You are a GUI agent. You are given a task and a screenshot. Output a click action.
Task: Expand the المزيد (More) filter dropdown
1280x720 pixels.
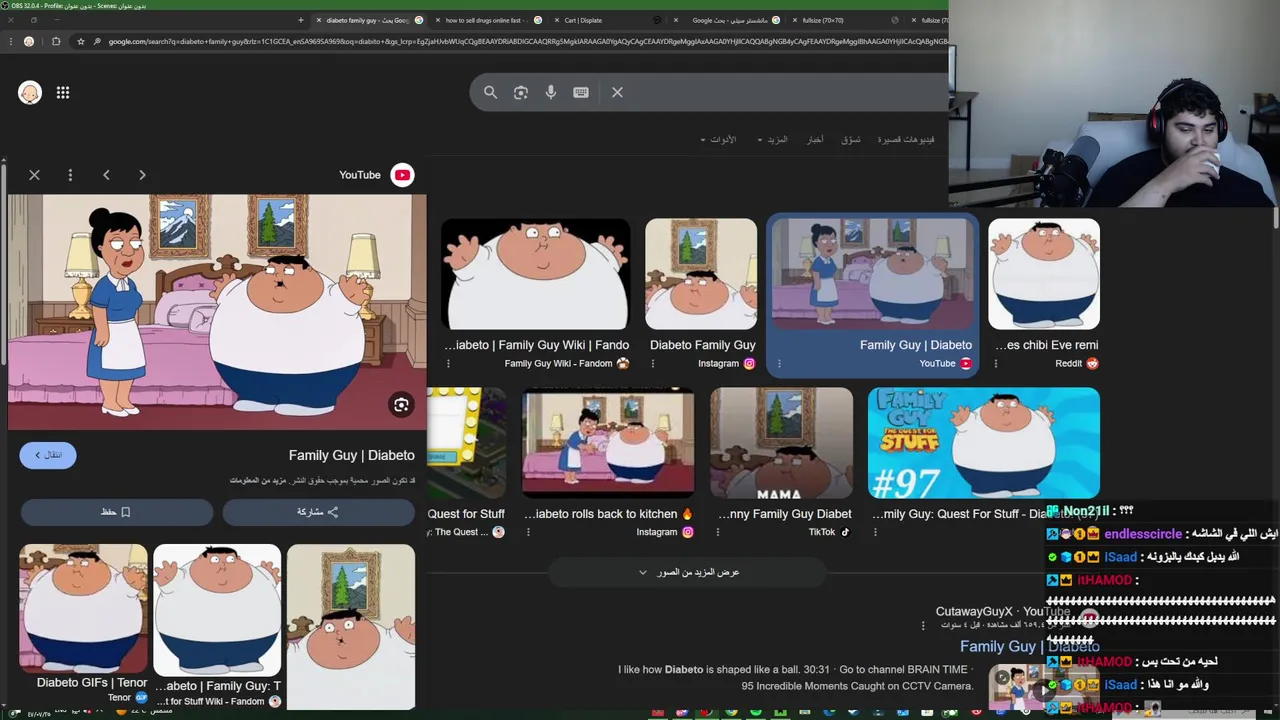coord(772,139)
